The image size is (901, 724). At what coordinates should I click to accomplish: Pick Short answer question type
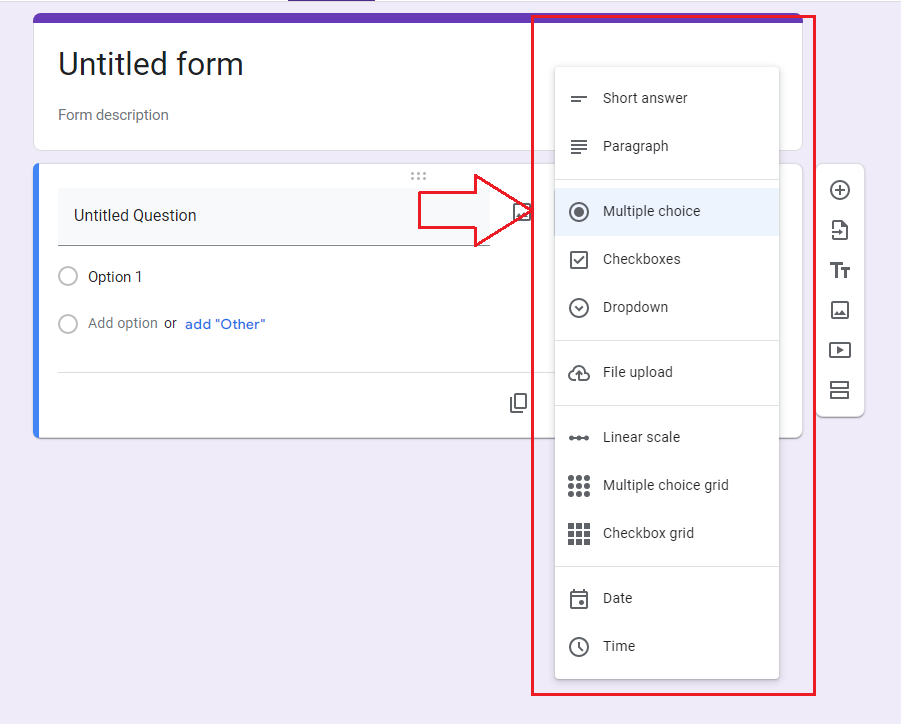tap(667, 98)
